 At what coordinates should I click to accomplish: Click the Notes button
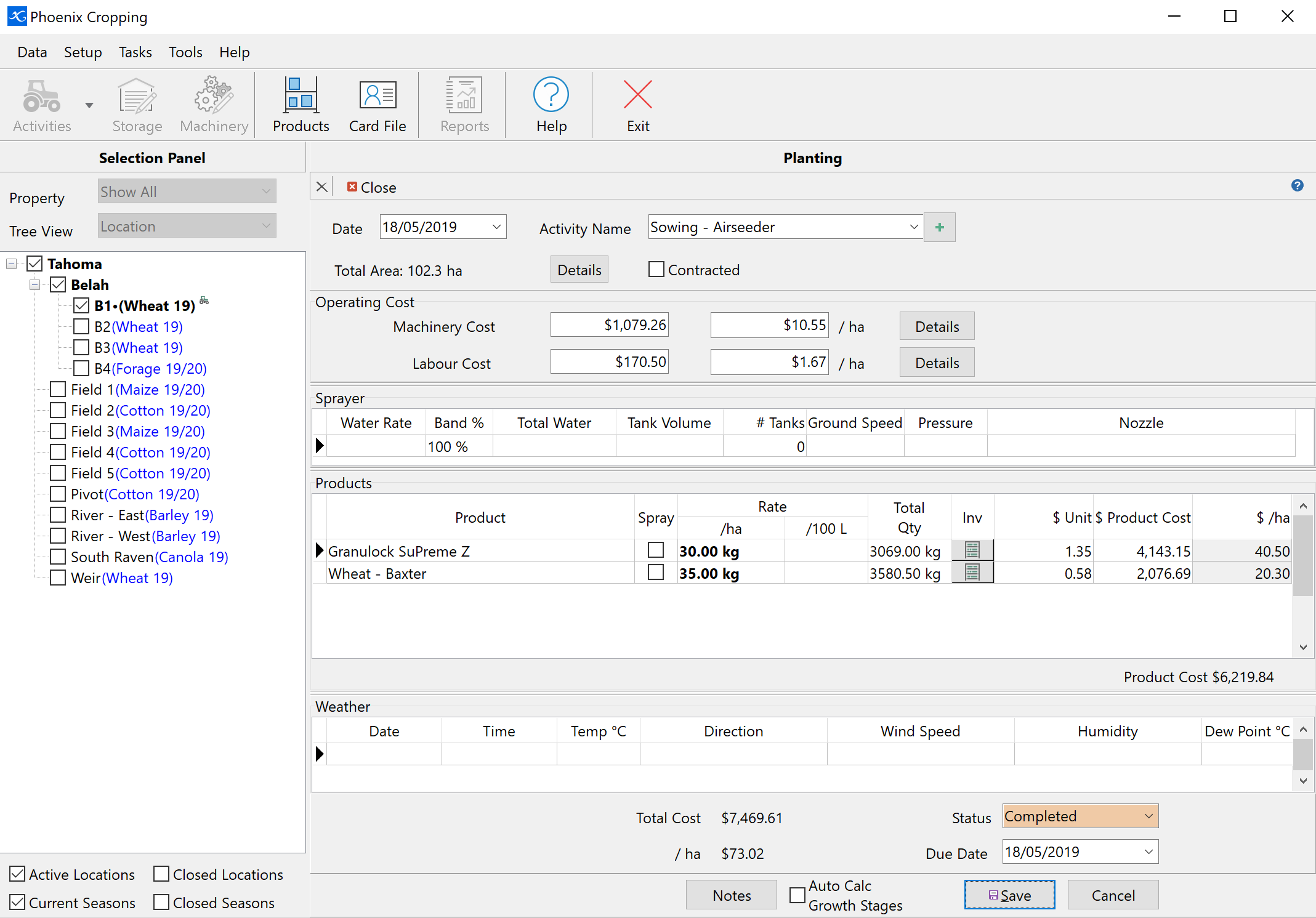[x=732, y=895]
